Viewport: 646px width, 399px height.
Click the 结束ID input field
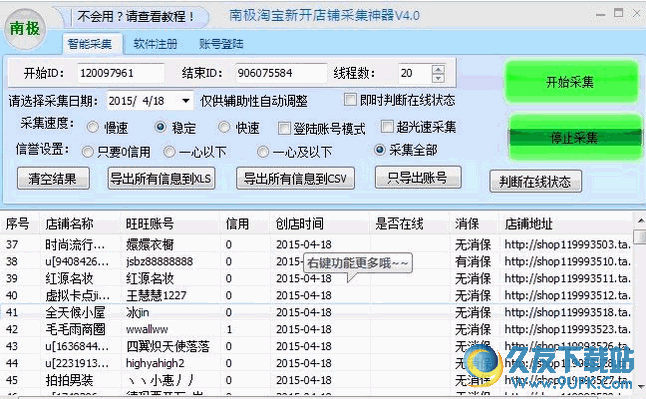[x=281, y=73]
